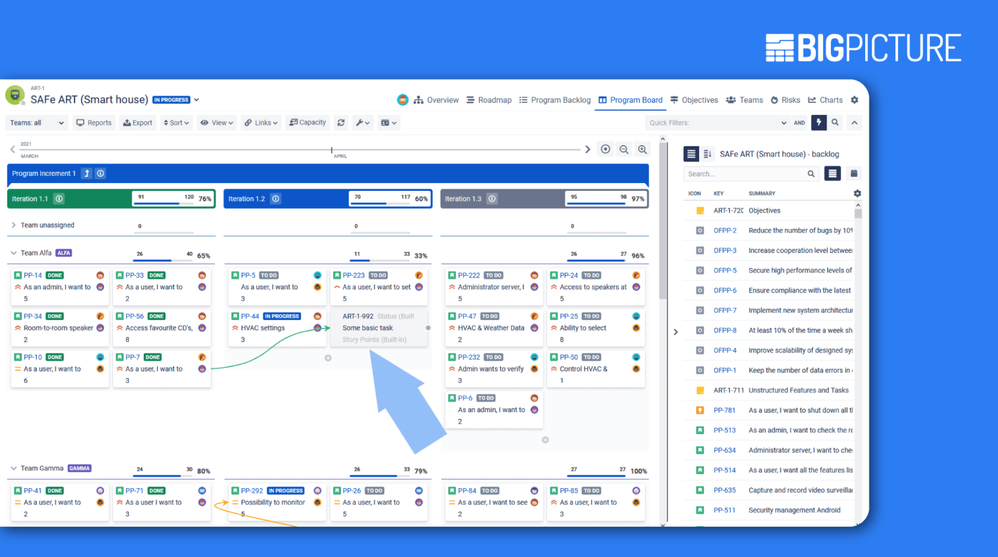Click Iteration 1.2 capacity progress bar
This screenshot has width=998, height=557.
(381, 199)
